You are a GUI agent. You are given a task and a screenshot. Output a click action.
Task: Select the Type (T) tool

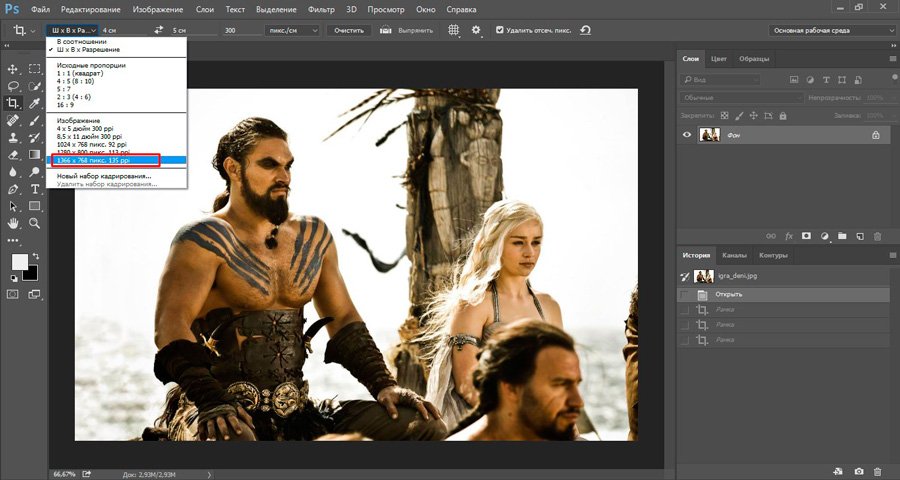(35, 188)
